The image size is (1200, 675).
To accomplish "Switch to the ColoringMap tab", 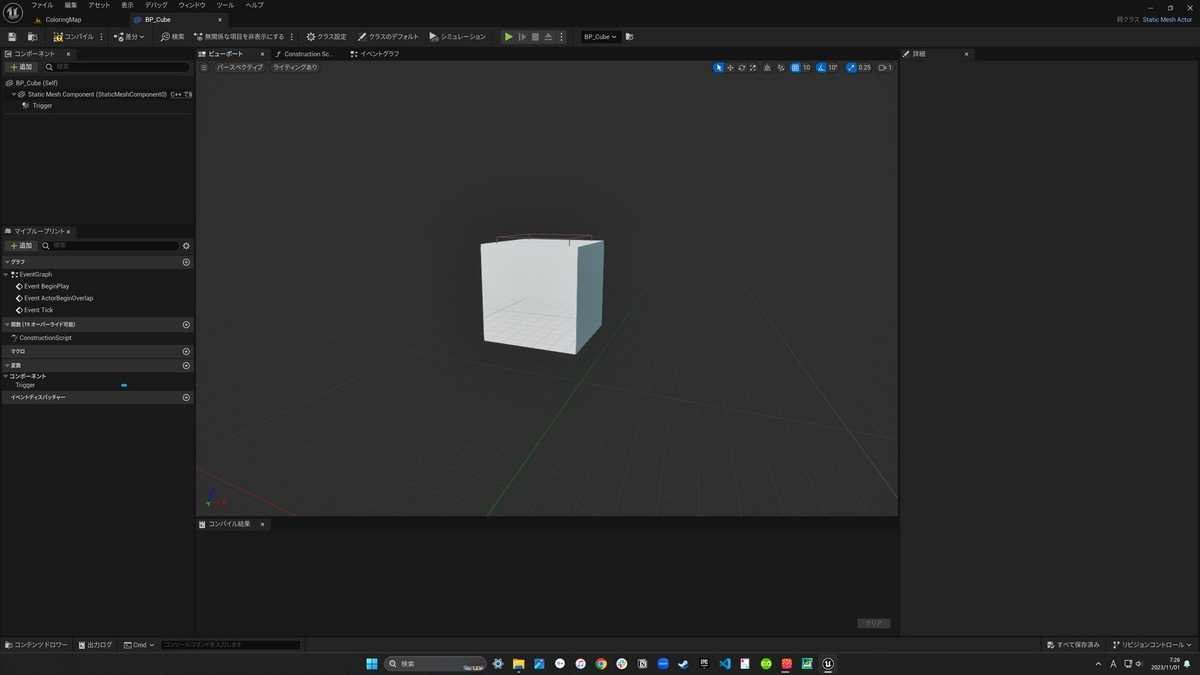I will pos(64,20).
